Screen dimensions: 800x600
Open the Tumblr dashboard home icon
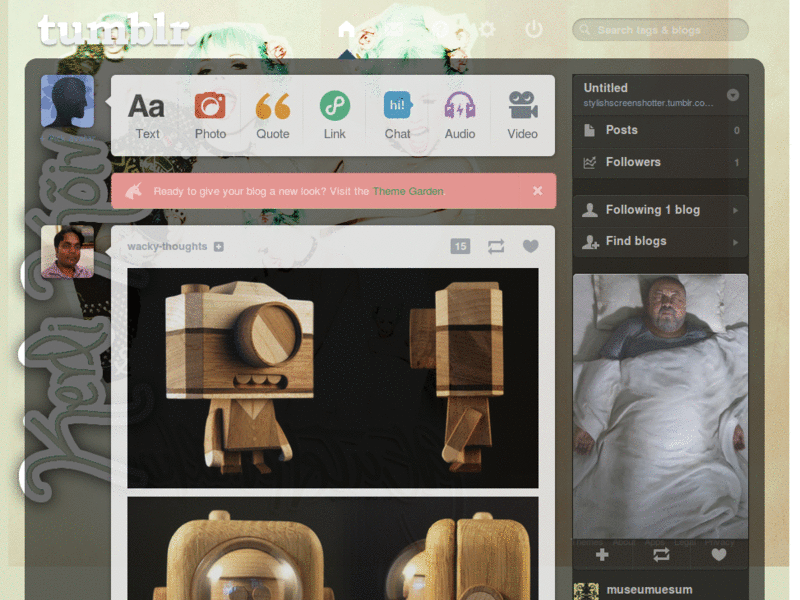click(347, 29)
